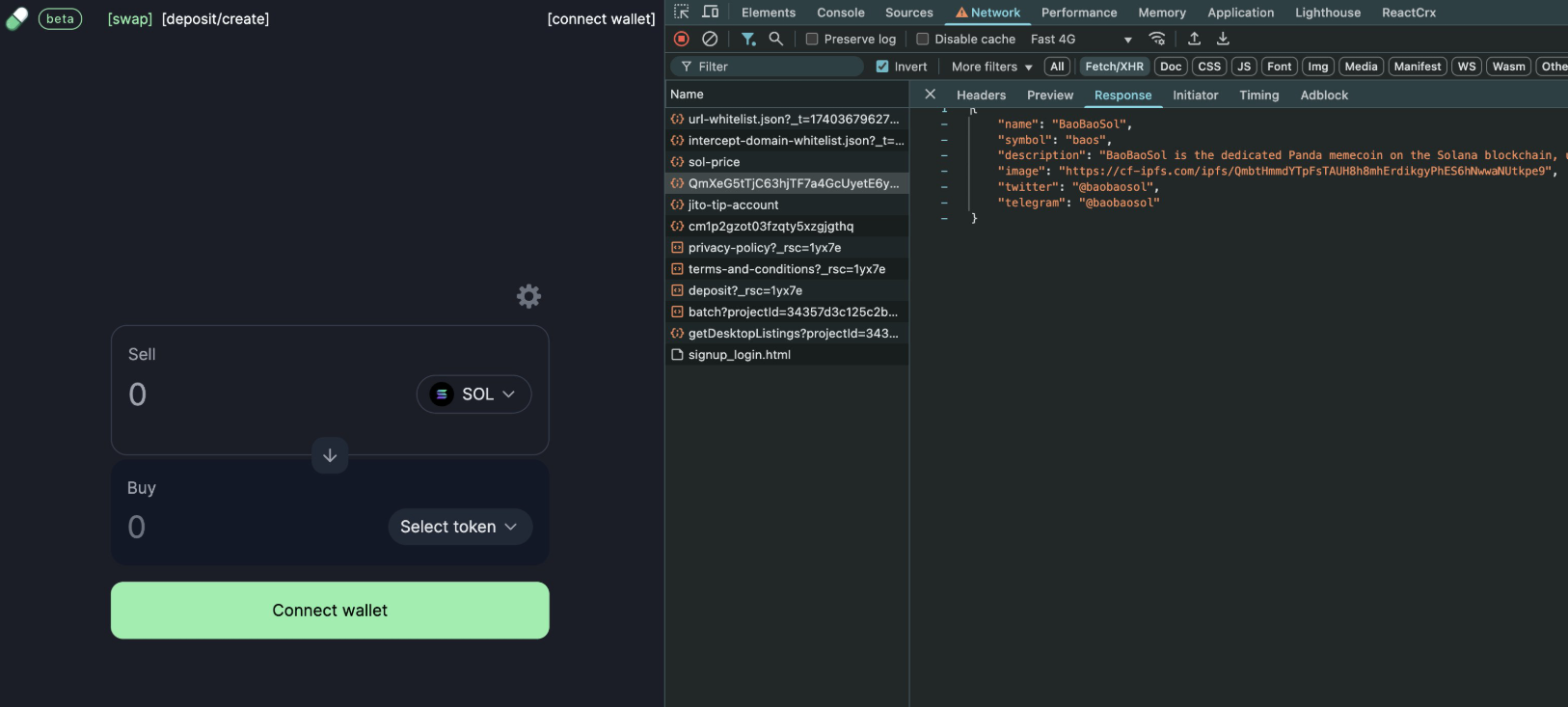Enable the Preserve log checkbox
Image resolution: width=1568 pixels, height=707 pixels.
click(x=812, y=40)
